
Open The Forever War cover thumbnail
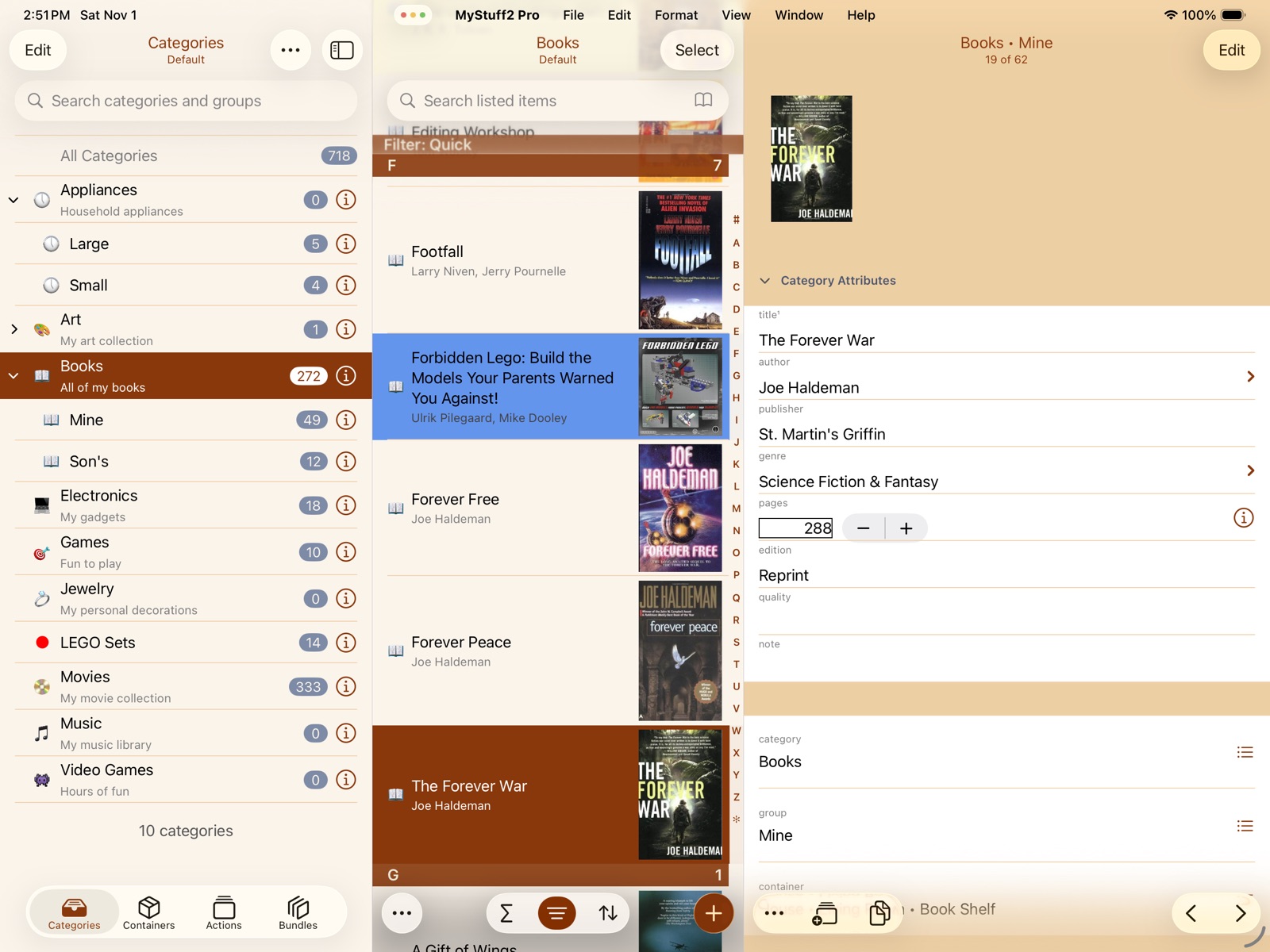click(x=811, y=159)
